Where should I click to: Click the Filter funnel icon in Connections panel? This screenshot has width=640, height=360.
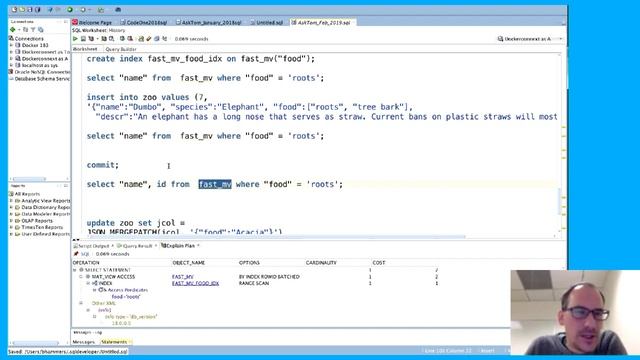(33, 30)
